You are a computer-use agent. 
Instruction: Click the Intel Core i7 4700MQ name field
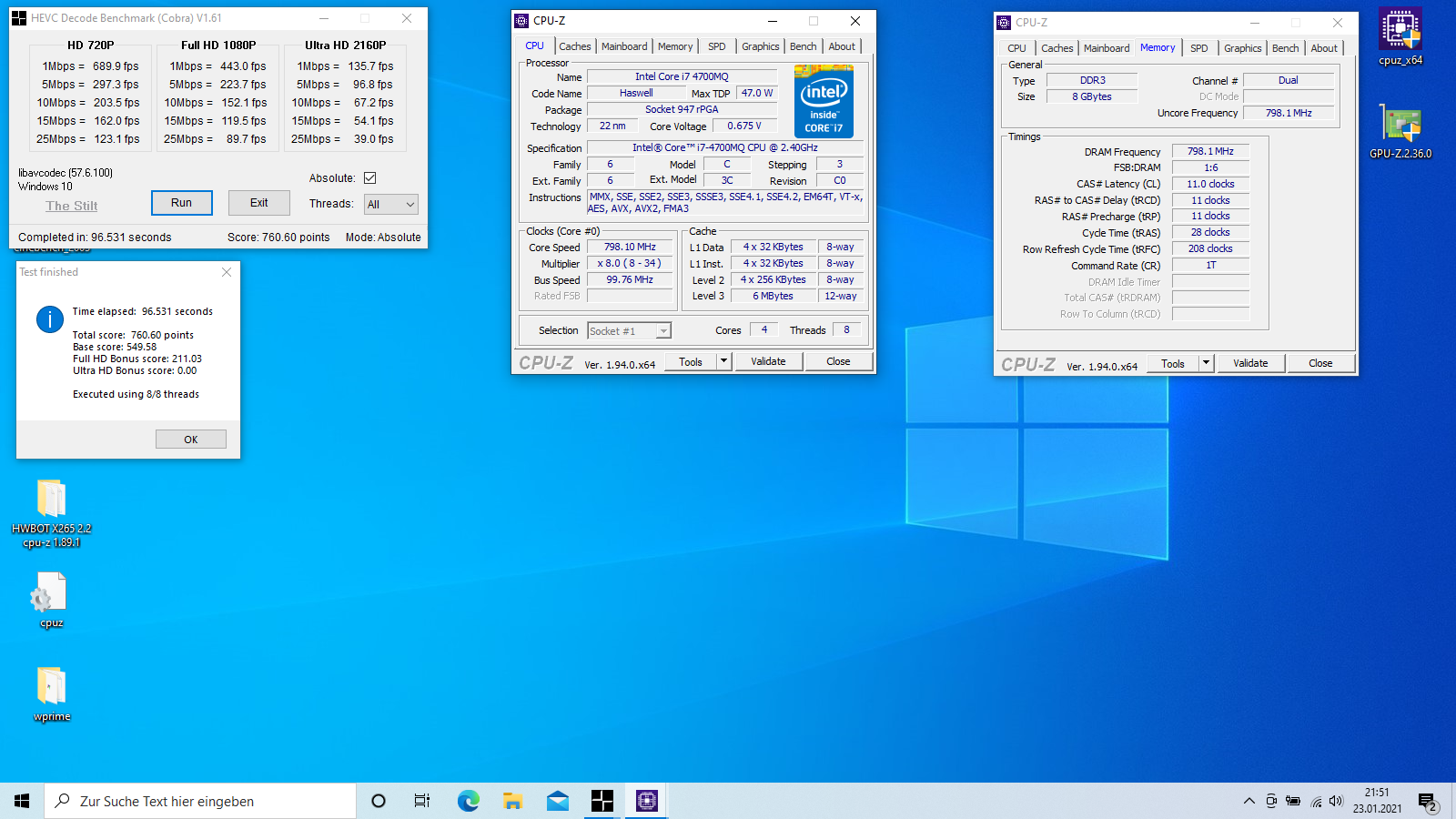pyautogui.click(x=682, y=77)
